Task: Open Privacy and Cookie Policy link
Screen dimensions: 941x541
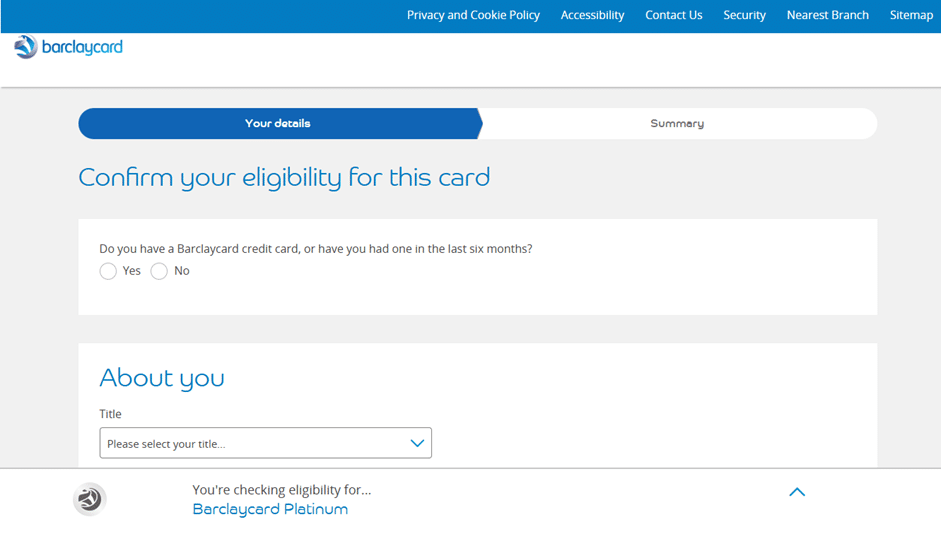Action: [473, 15]
